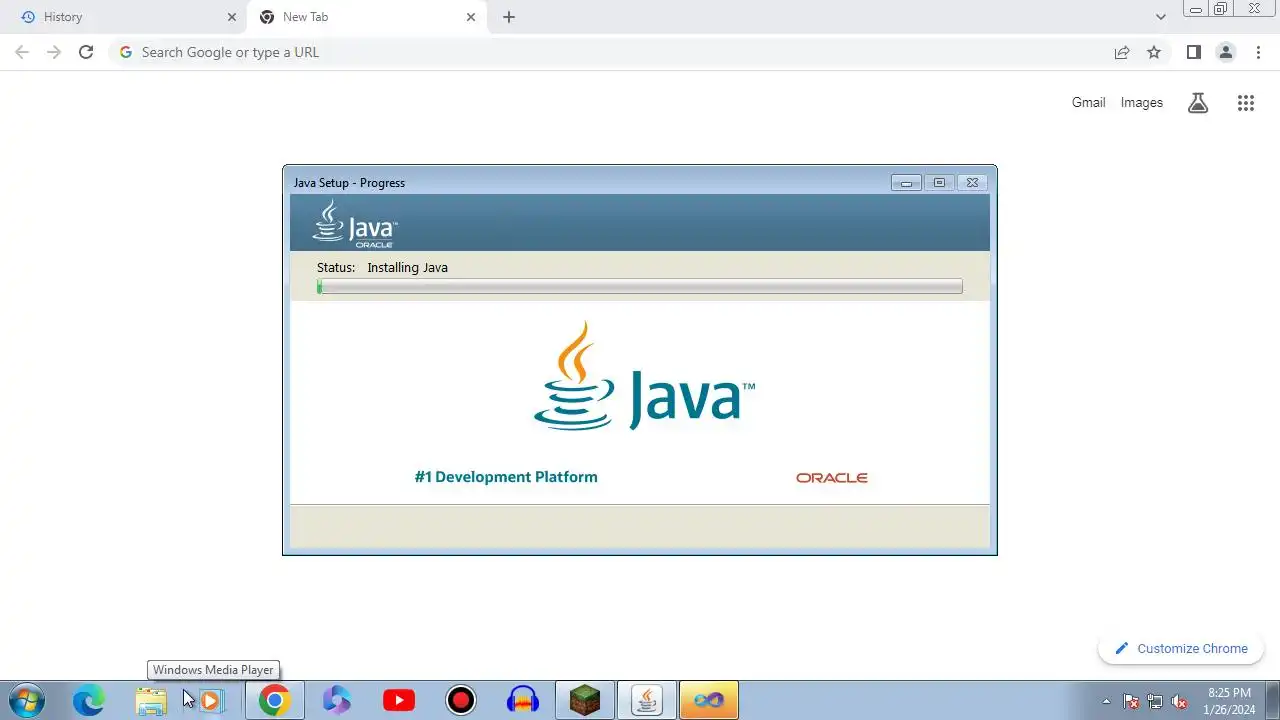This screenshot has height=720, width=1280.
Task: Close the Java Setup window
Action: (972, 182)
